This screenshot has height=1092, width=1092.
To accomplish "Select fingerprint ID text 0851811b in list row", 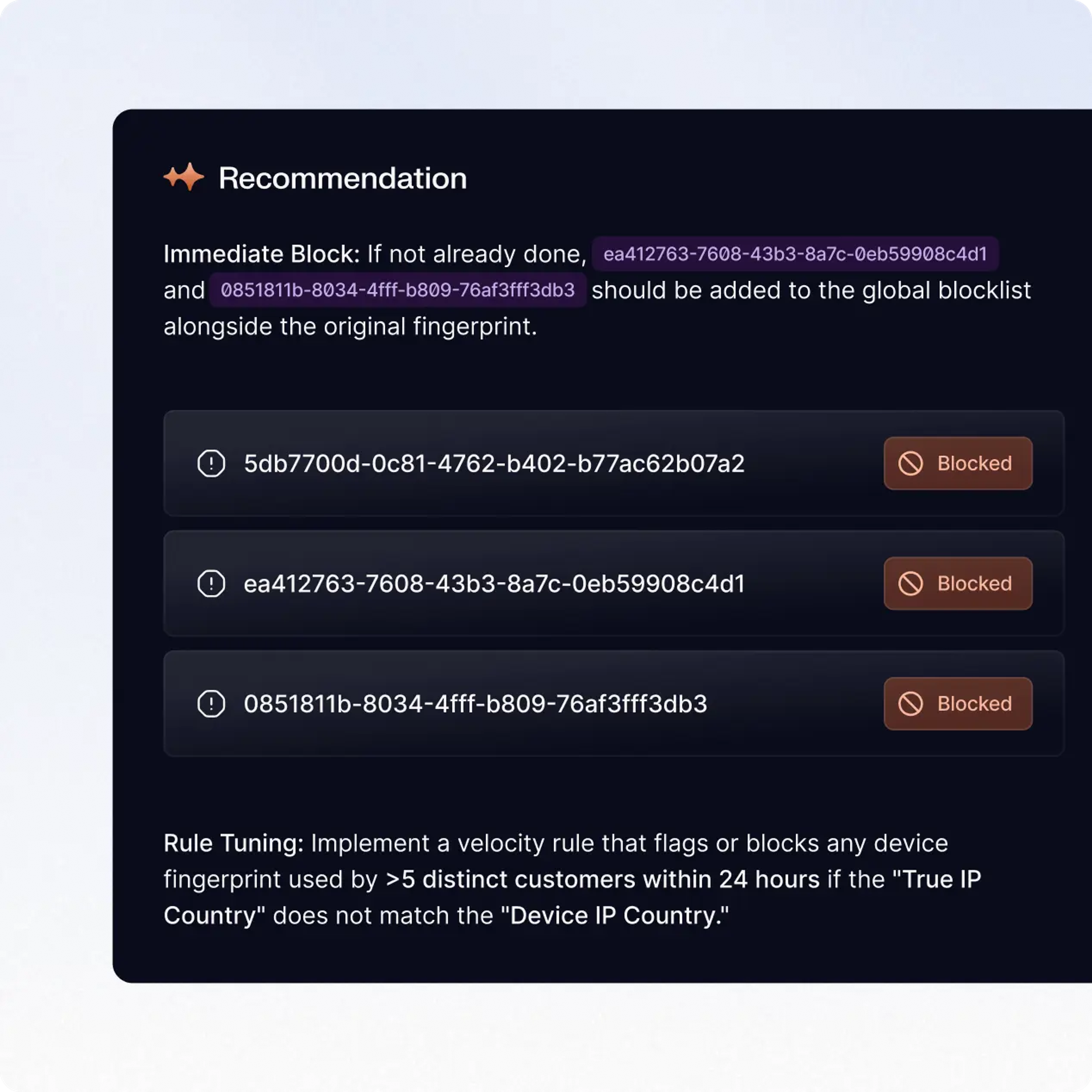I will (x=475, y=704).
